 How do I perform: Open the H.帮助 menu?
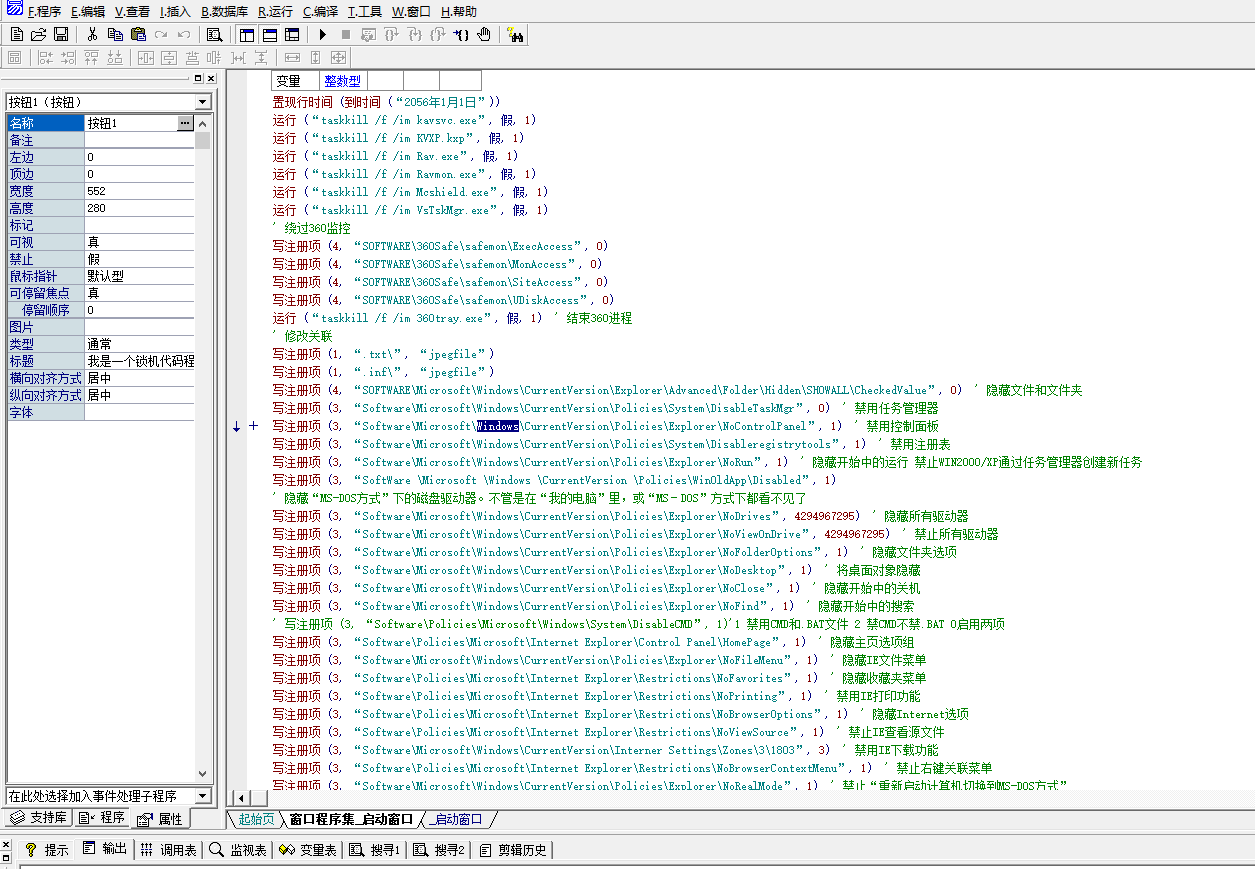458,12
